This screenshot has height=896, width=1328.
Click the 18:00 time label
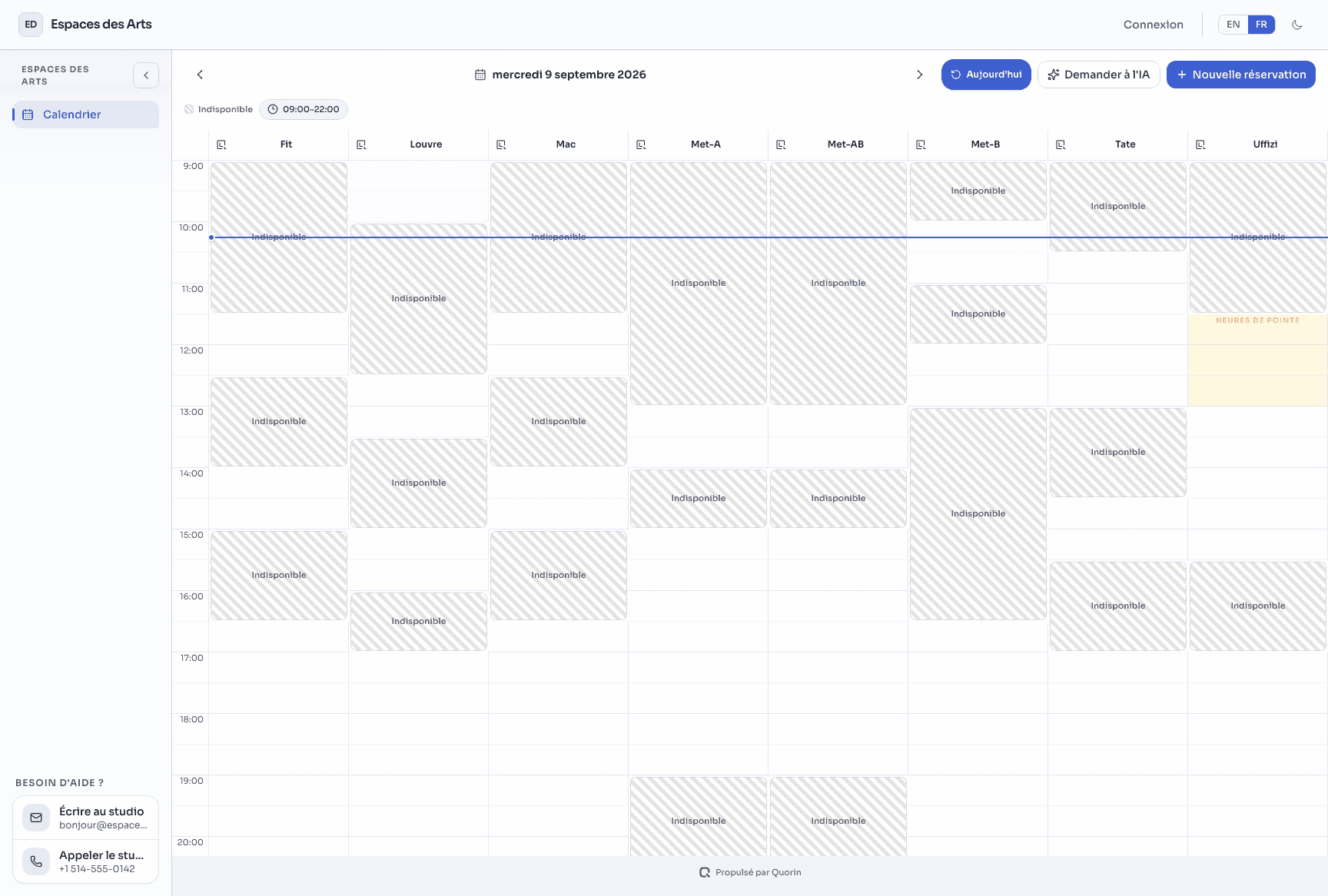(x=192, y=719)
